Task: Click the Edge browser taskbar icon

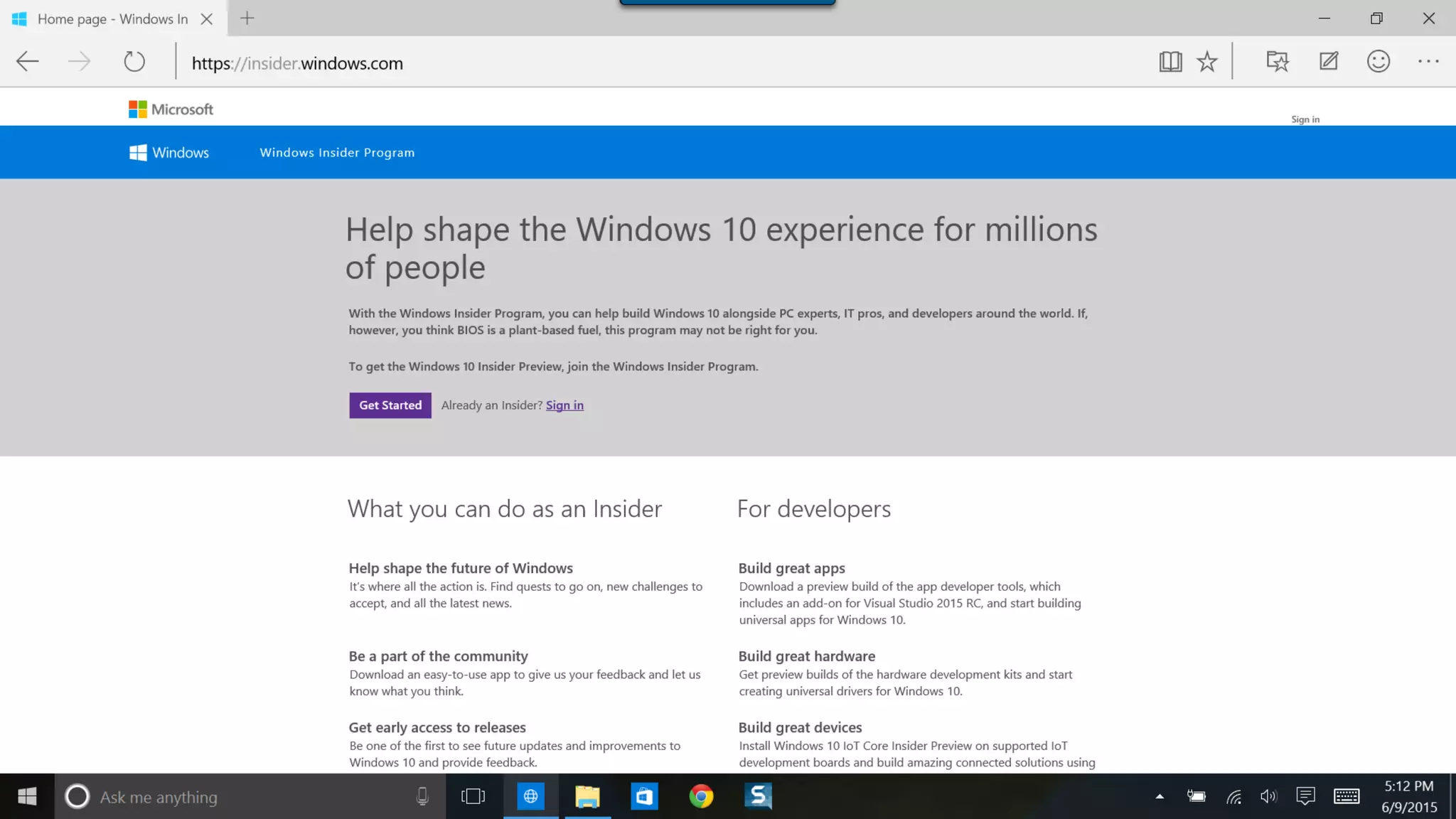Action: click(530, 796)
